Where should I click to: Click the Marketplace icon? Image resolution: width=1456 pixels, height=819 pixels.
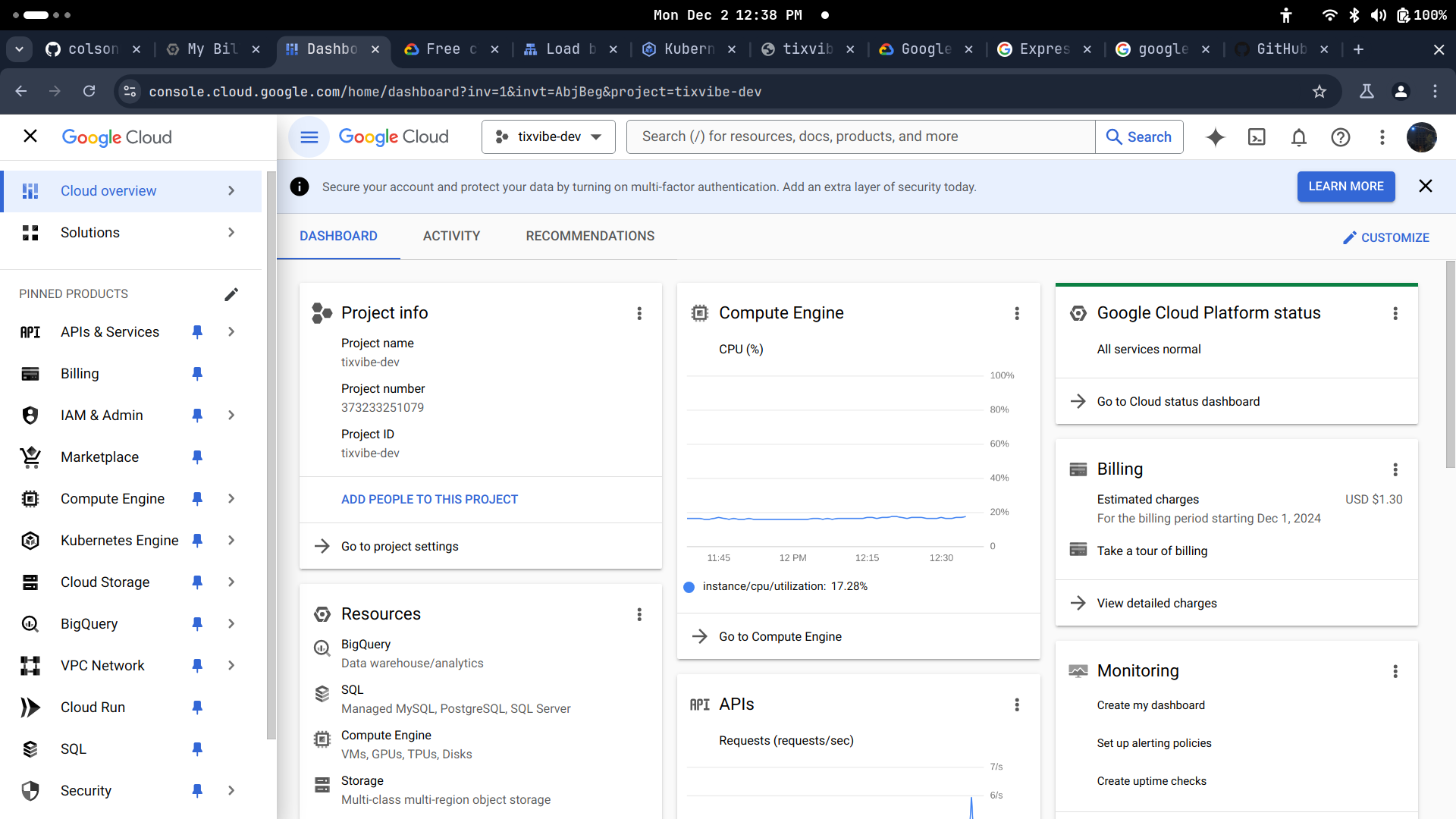coord(29,456)
